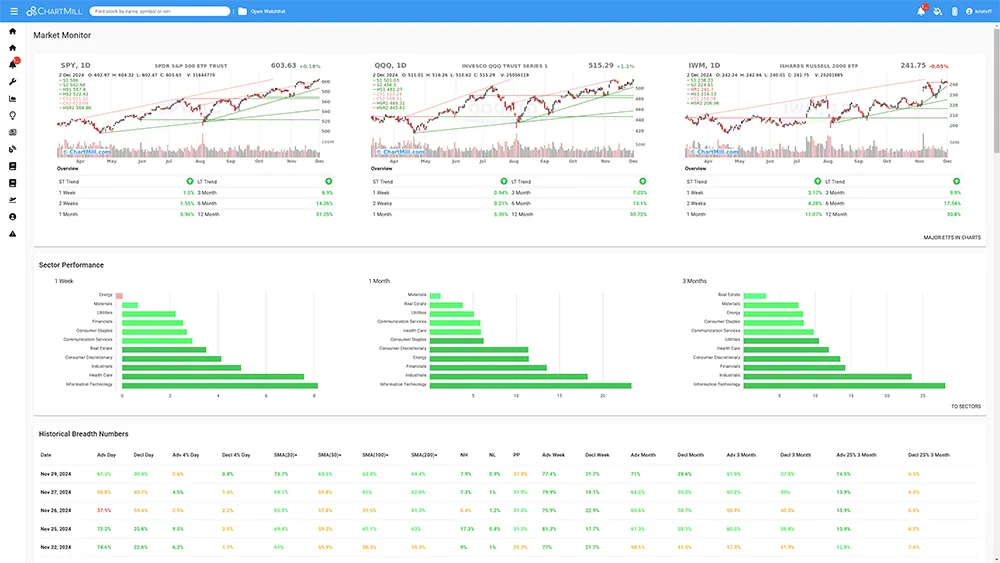Screen dimensions: 1000x563
Task: Click the folder icon beside Open Watchlist
Action: click(x=242, y=11)
